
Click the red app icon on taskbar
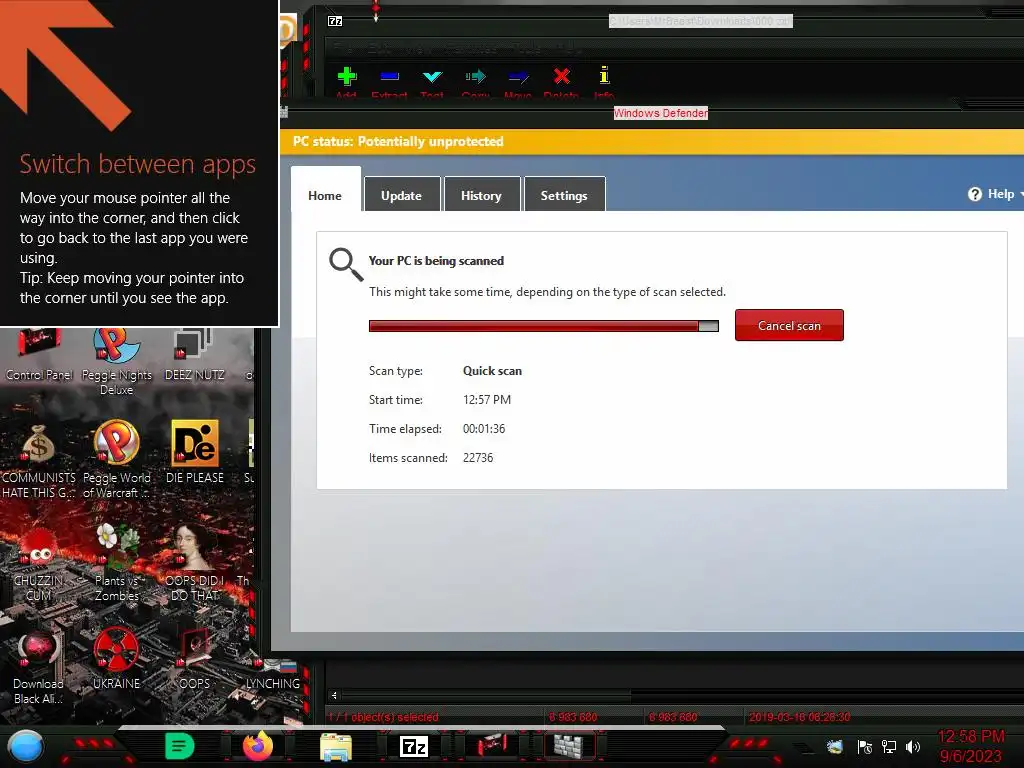pos(492,745)
